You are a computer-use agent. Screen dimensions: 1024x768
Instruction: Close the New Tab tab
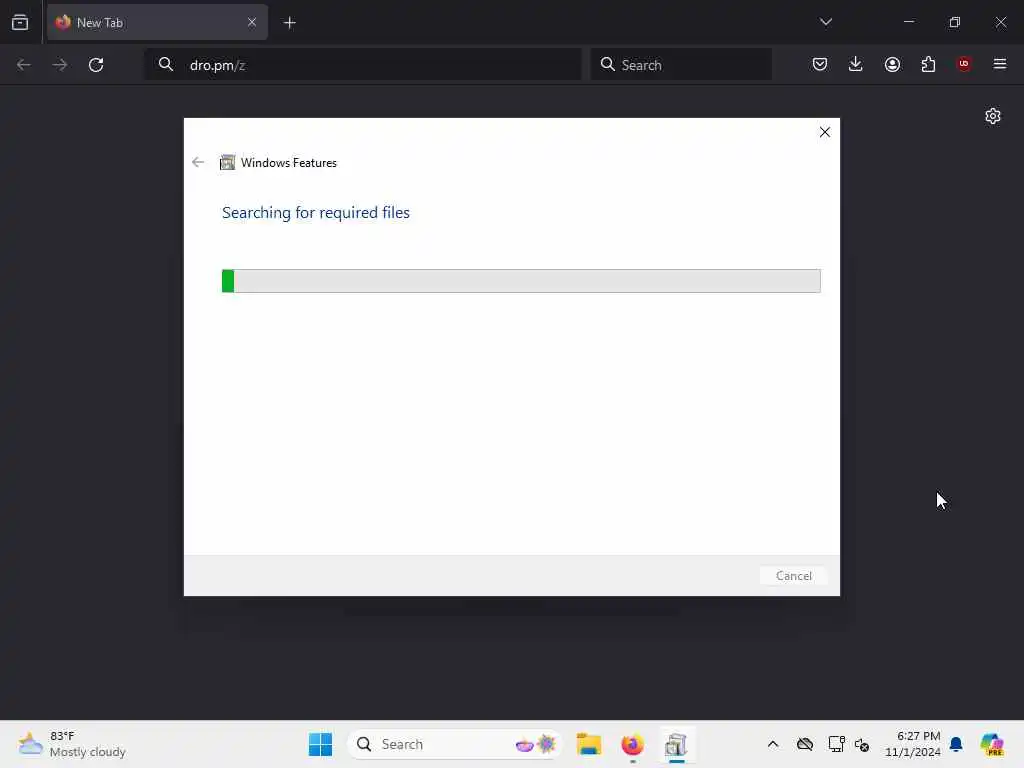(x=251, y=22)
